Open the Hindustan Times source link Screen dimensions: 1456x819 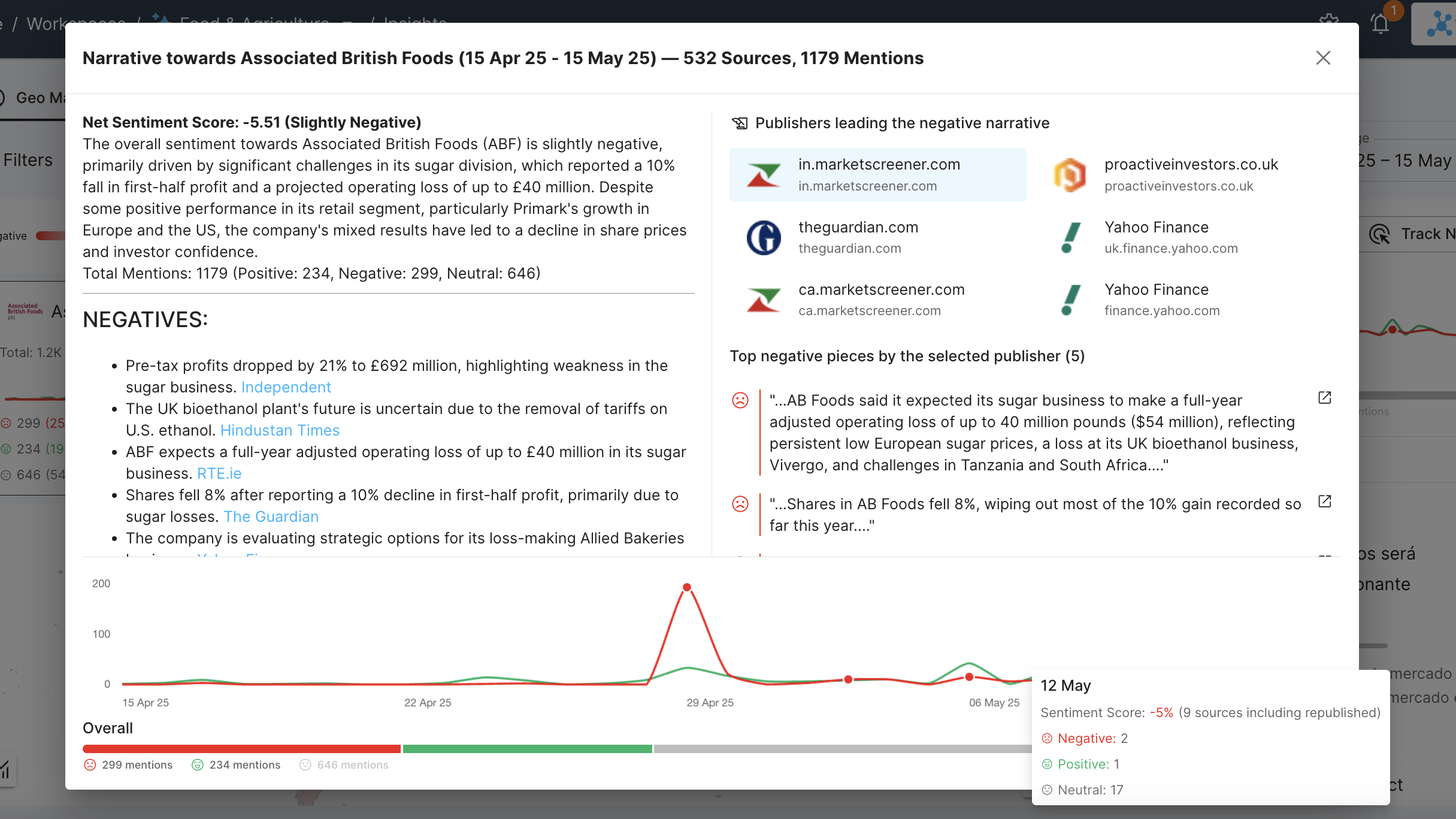[x=280, y=431]
